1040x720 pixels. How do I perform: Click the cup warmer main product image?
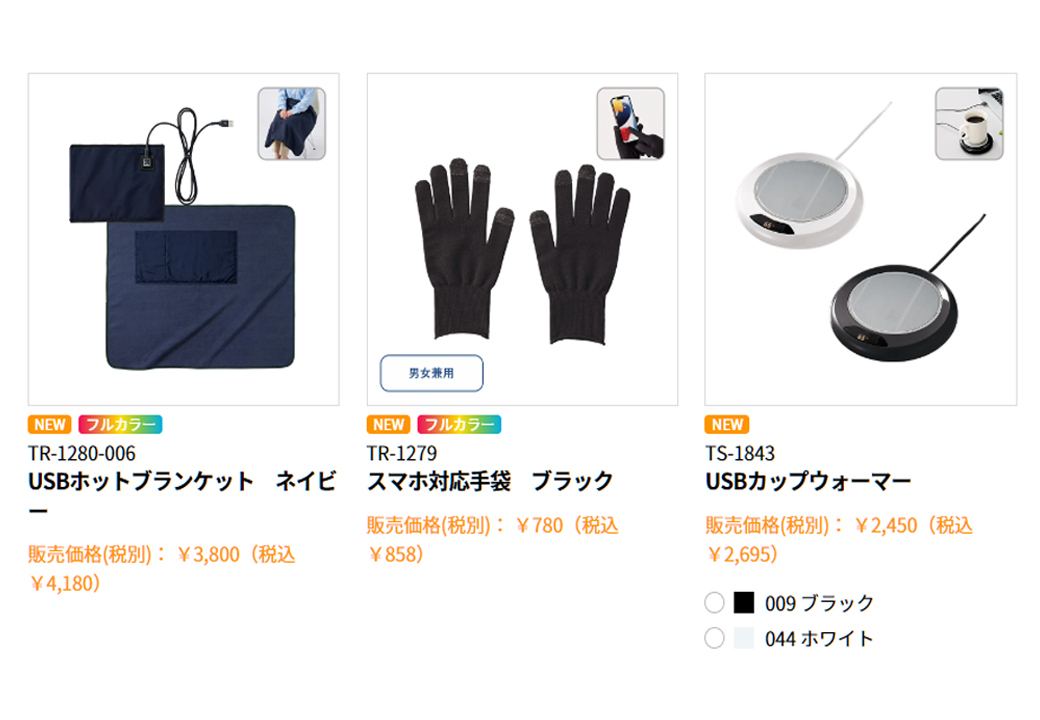(x=861, y=239)
